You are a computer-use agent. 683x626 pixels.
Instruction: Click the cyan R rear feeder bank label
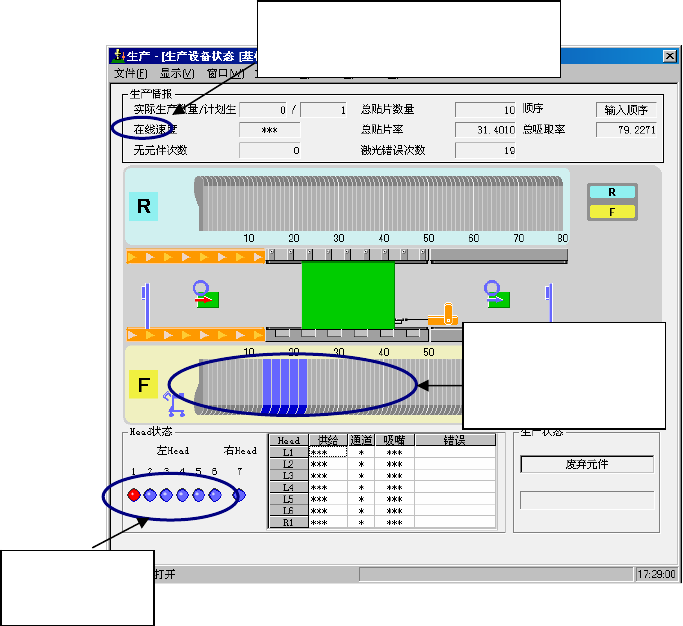143,206
